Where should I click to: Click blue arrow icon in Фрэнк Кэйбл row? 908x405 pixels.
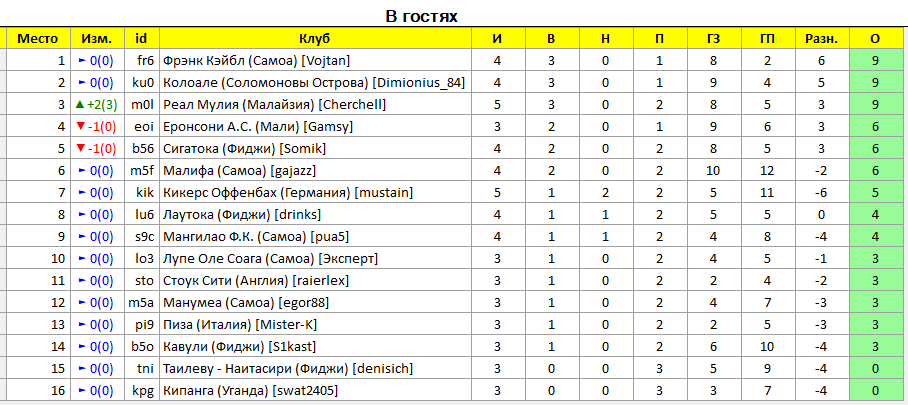pos(81,61)
